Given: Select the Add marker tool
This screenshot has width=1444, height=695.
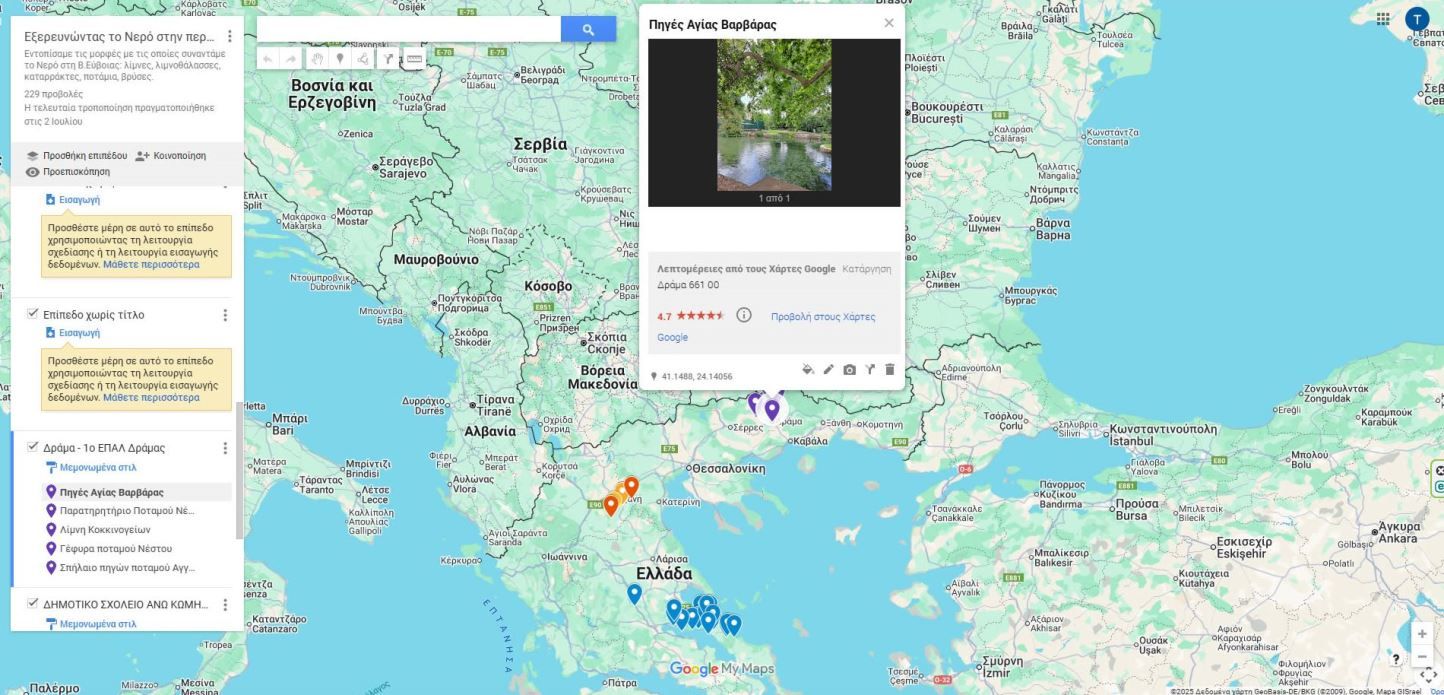Looking at the screenshot, I should pos(340,59).
